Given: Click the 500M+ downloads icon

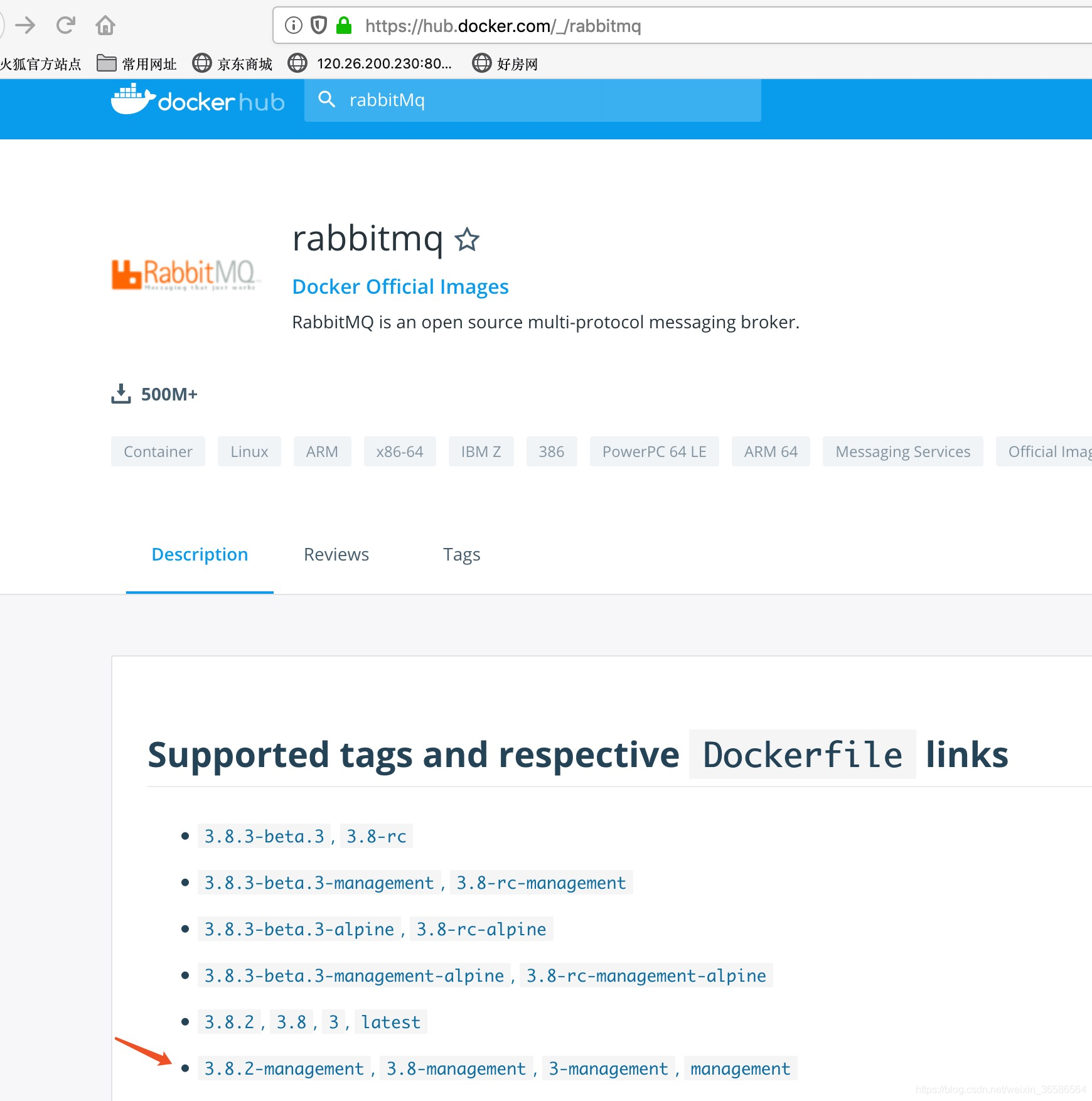Looking at the screenshot, I should 121,394.
